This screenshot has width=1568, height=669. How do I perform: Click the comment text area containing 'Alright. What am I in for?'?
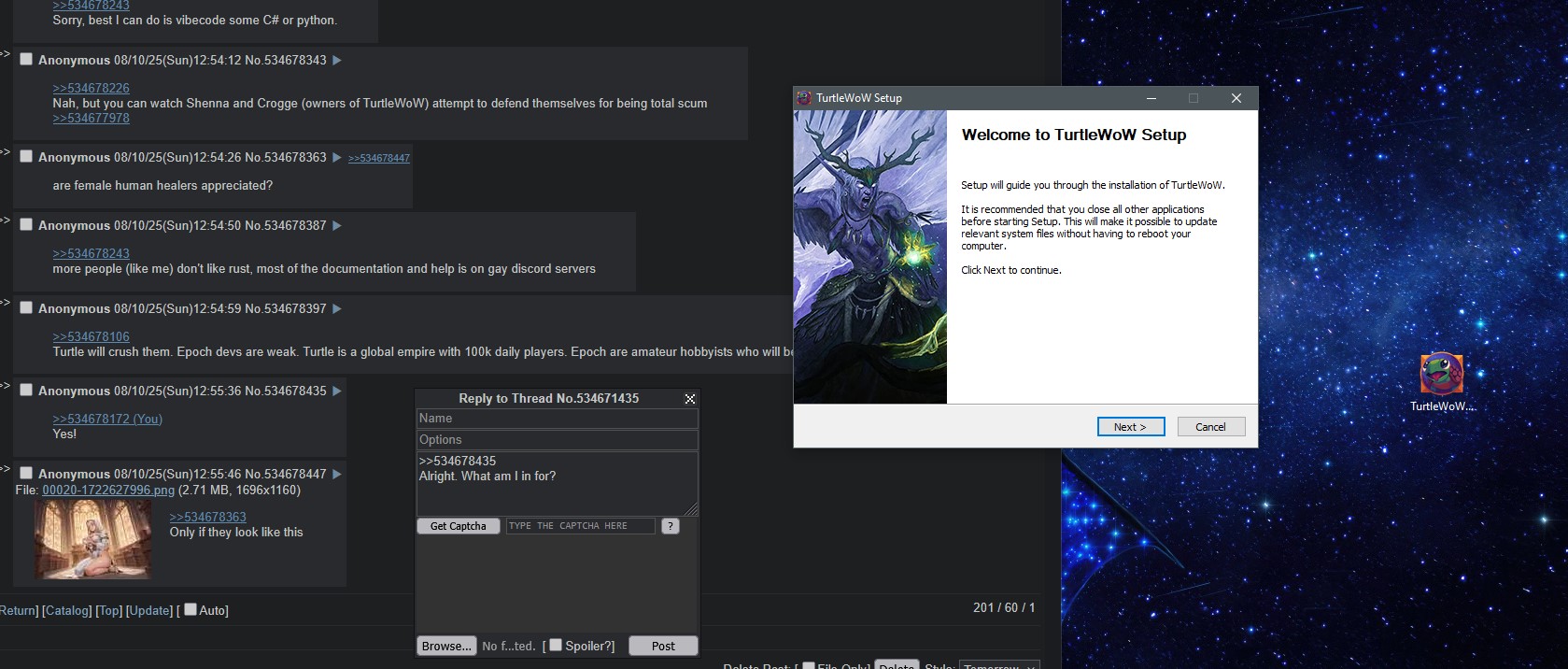click(x=558, y=484)
